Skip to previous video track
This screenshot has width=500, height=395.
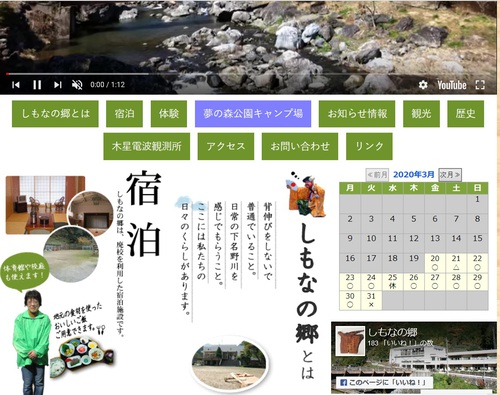(16, 85)
